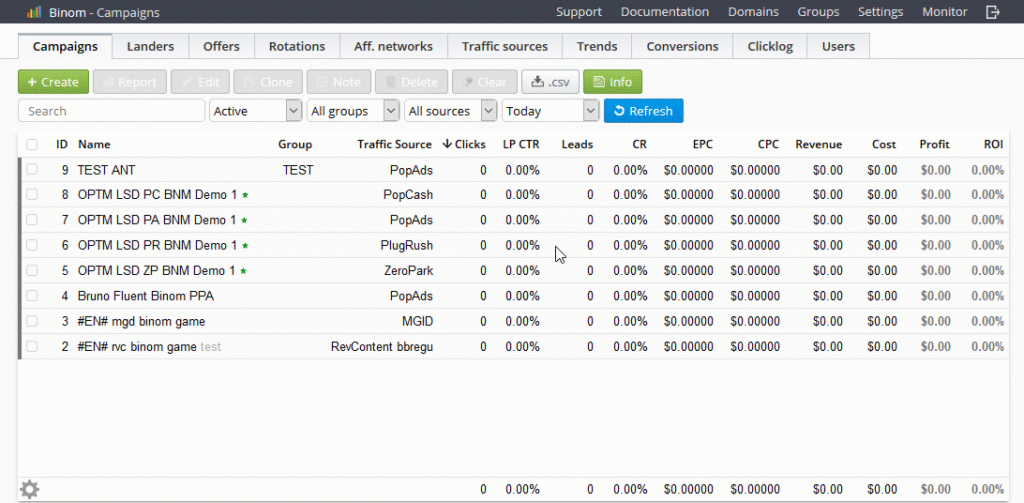The width and height of the screenshot is (1024, 503).
Task: Click the green Create button
Action: 54,82
